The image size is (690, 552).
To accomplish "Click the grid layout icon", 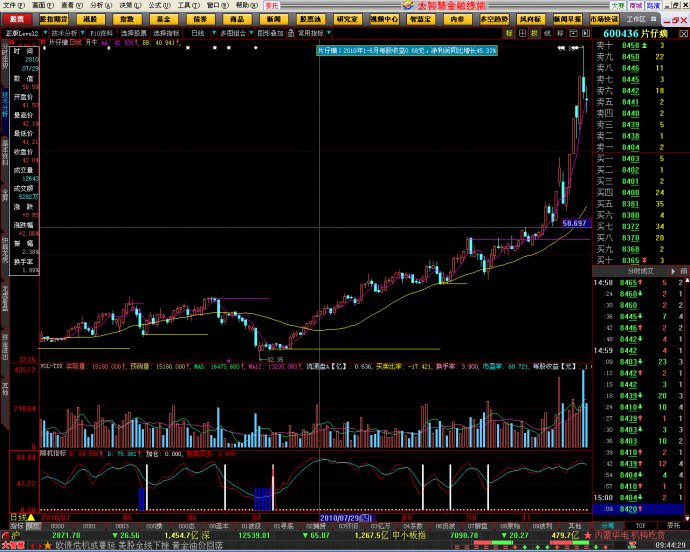I will (x=522, y=33).
